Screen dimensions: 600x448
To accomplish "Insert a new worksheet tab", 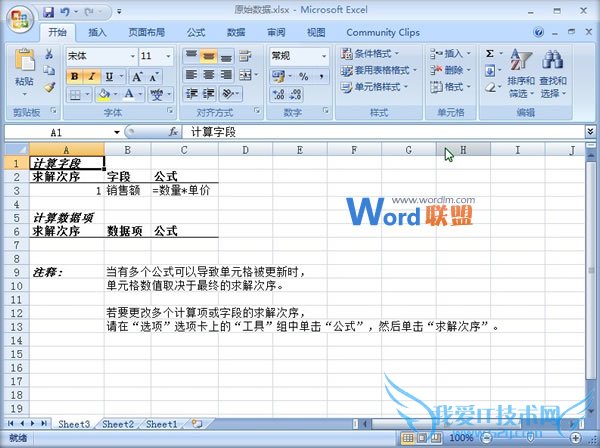I will coord(197,424).
